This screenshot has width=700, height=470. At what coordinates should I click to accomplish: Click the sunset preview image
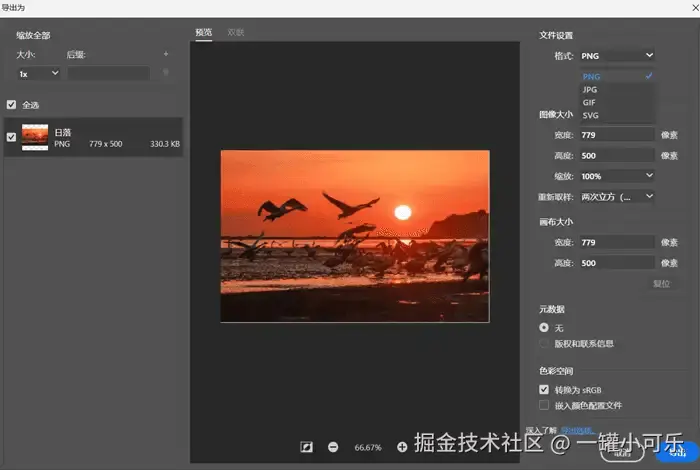(355, 236)
